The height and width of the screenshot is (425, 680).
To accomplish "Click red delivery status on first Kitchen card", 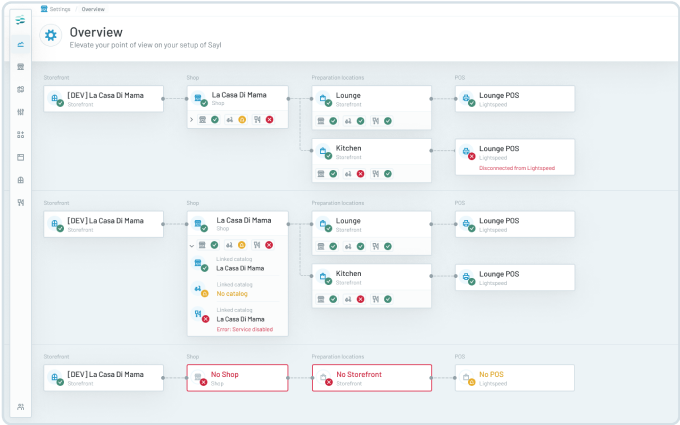I will pos(361,173).
